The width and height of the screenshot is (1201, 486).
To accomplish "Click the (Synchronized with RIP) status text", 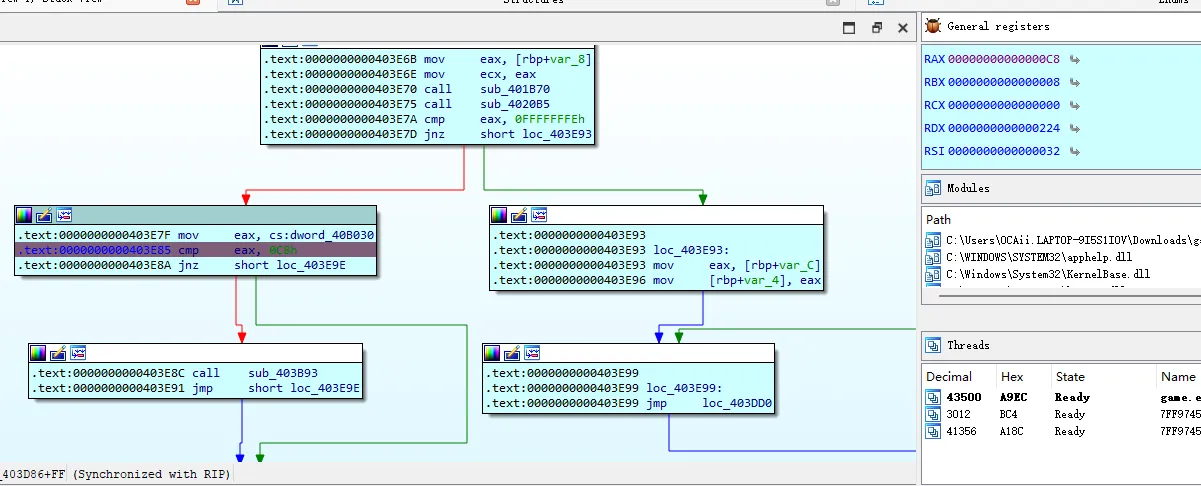I will coord(151,474).
